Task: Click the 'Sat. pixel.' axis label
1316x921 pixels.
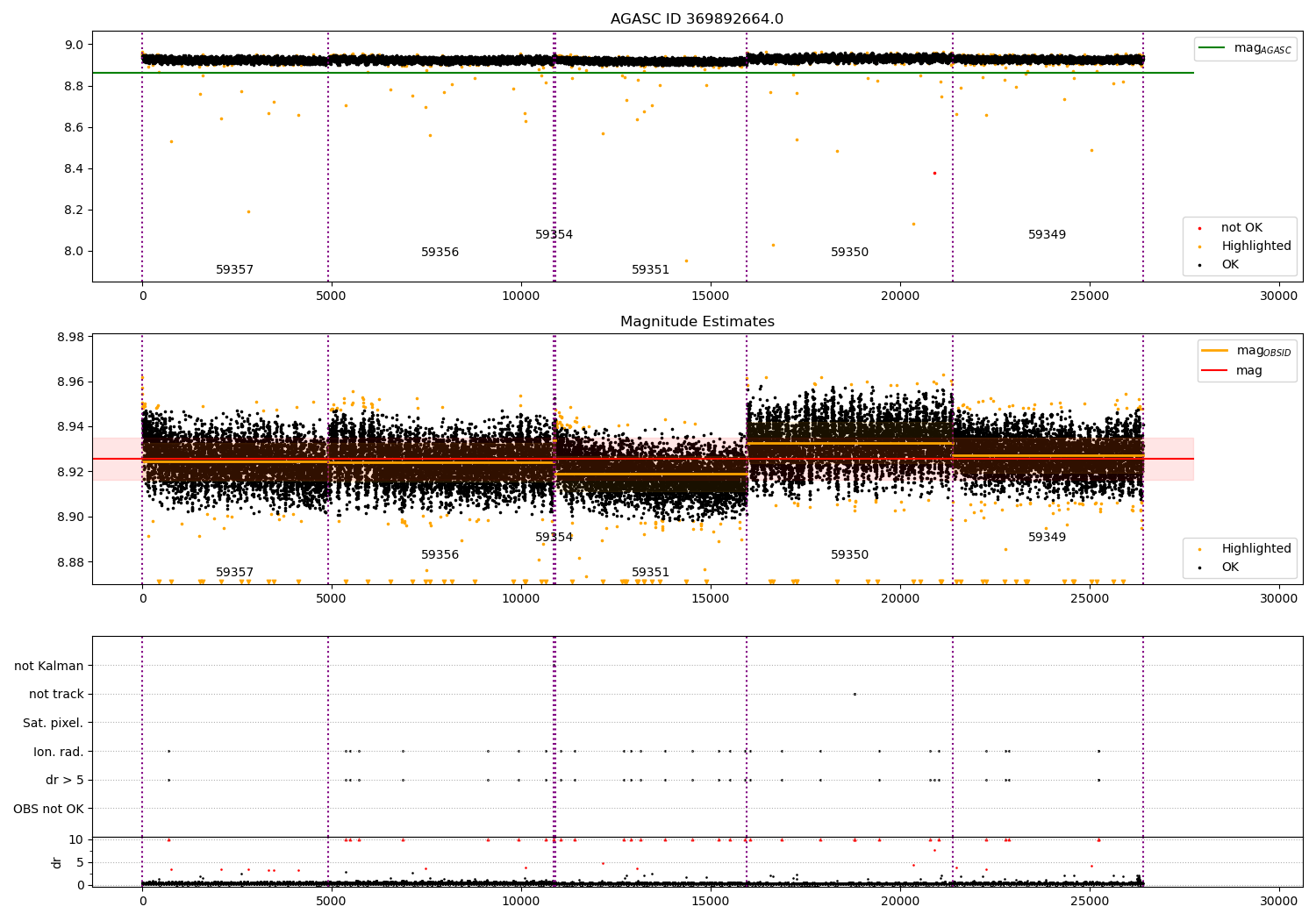Action: (54, 724)
